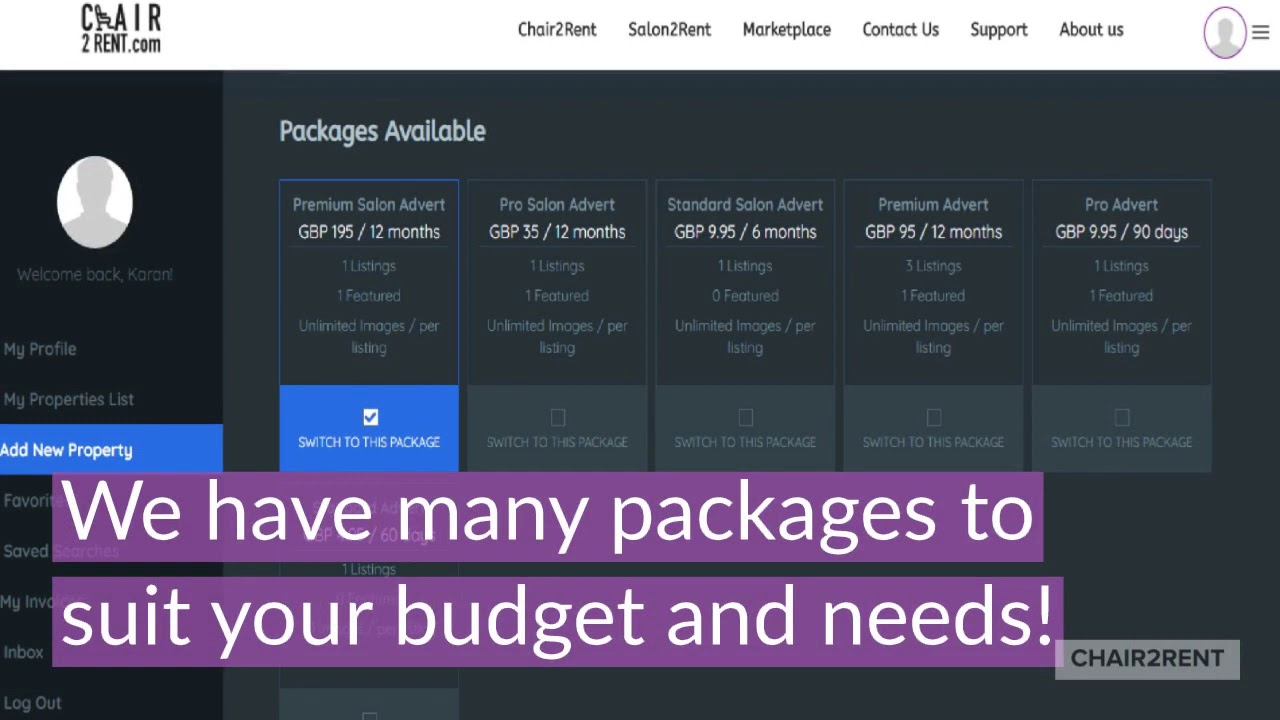Click the Premium Salon Advert title
The height and width of the screenshot is (720, 1280).
pyautogui.click(x=369, y=204)
